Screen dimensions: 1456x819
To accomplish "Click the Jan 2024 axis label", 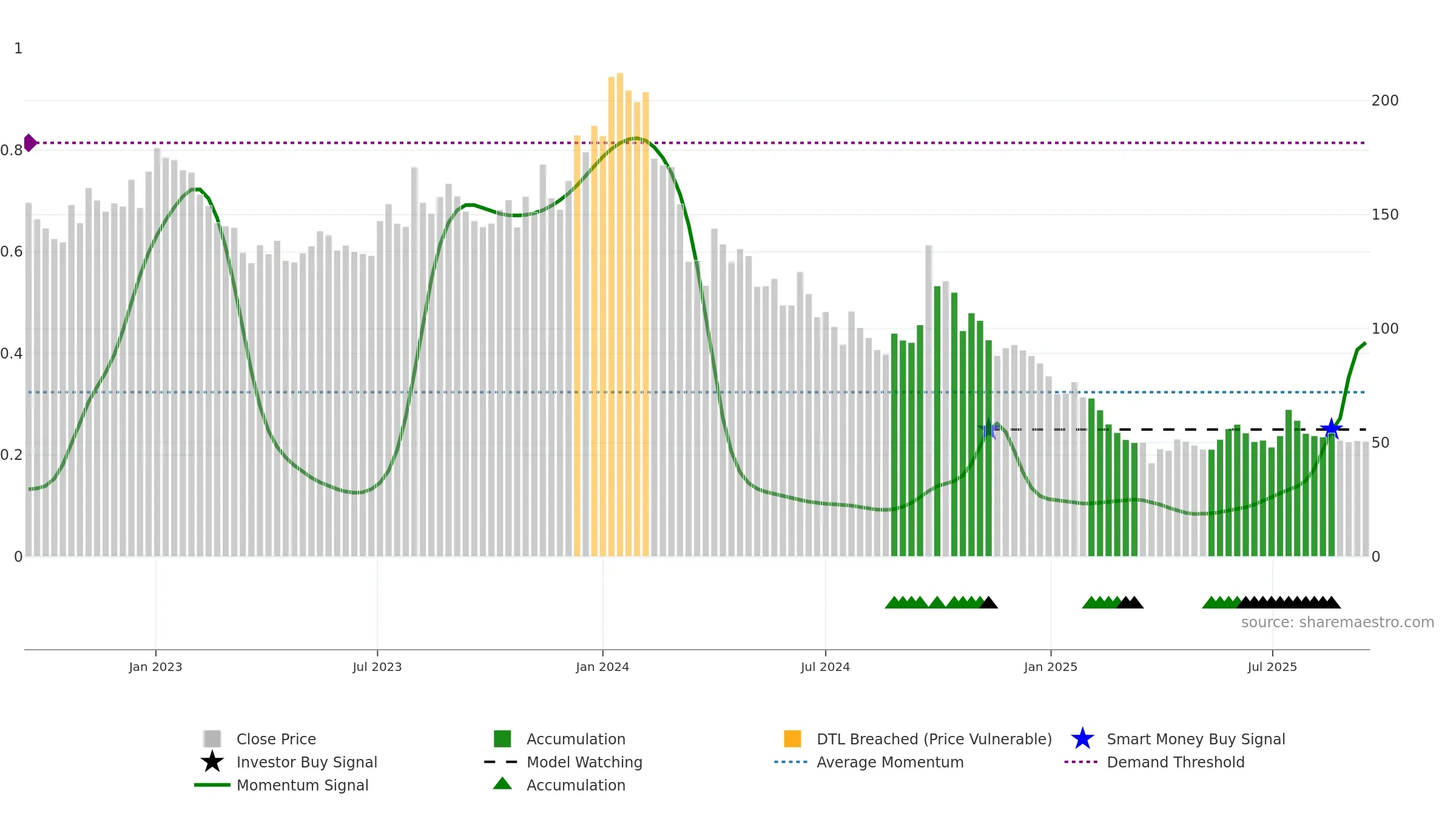I will pos(602,667).
